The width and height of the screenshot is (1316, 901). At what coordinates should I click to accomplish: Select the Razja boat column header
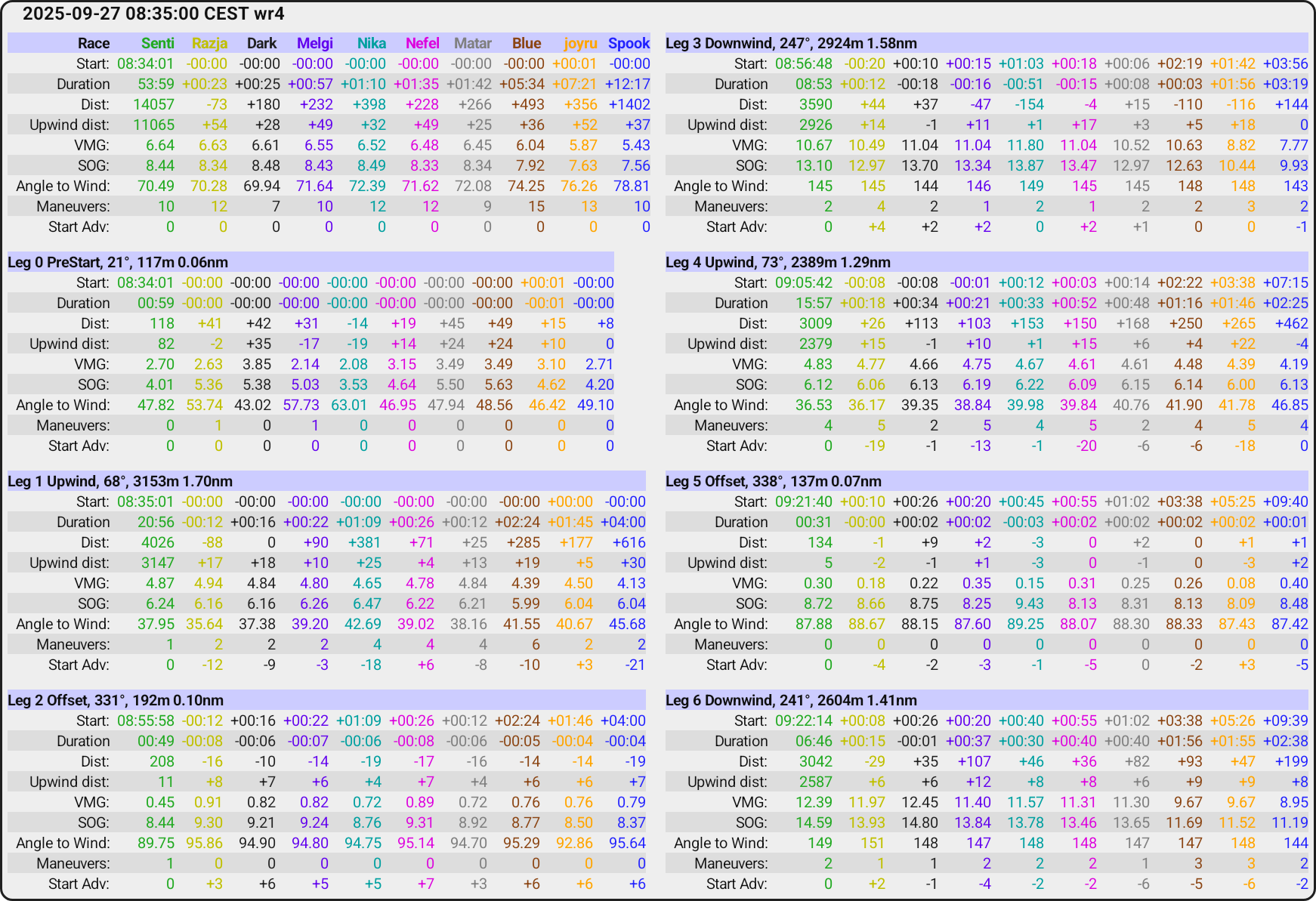coord(209,43)
